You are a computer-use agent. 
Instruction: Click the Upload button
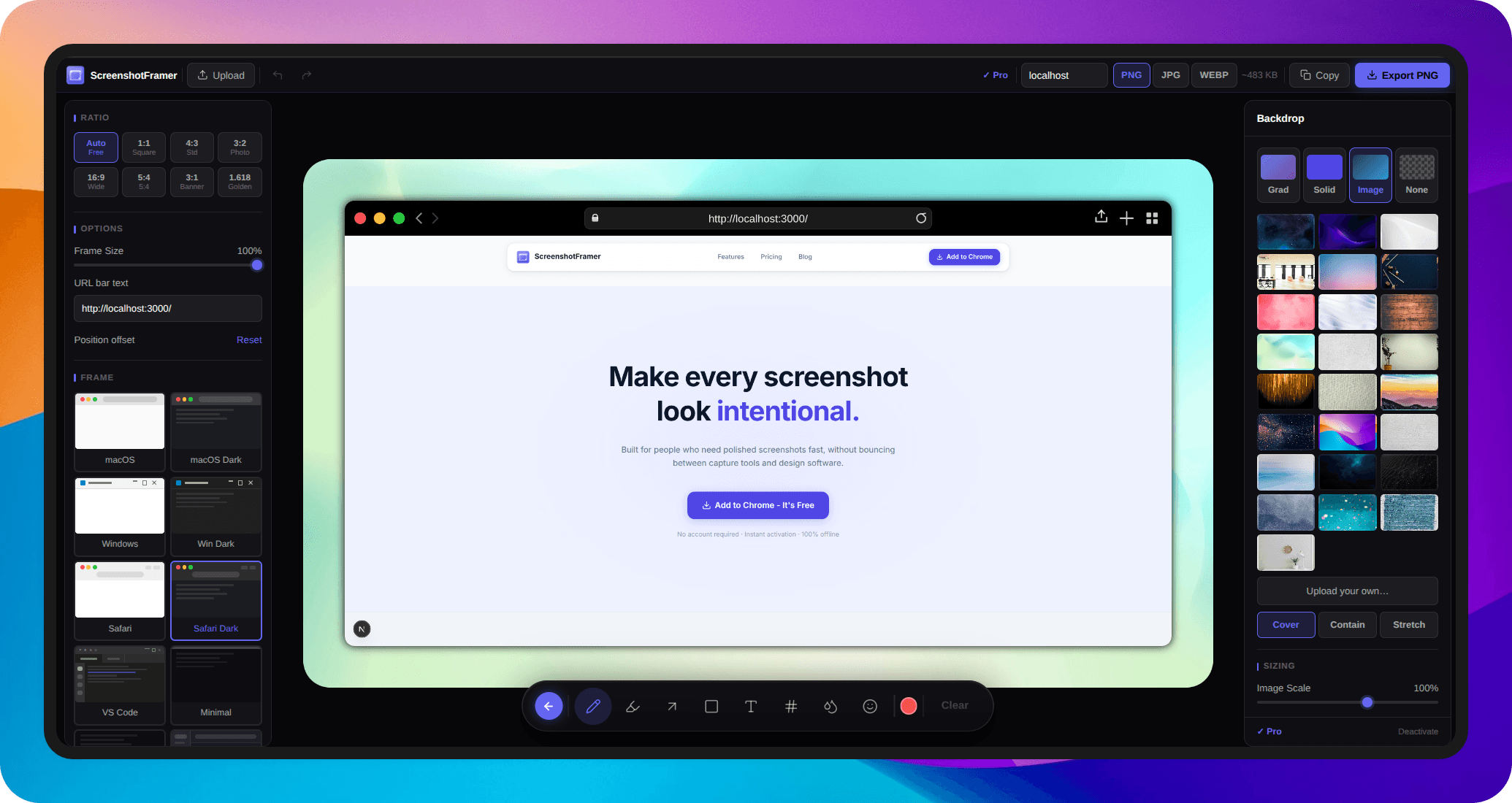pyautogui.click(x=221, y=75)
